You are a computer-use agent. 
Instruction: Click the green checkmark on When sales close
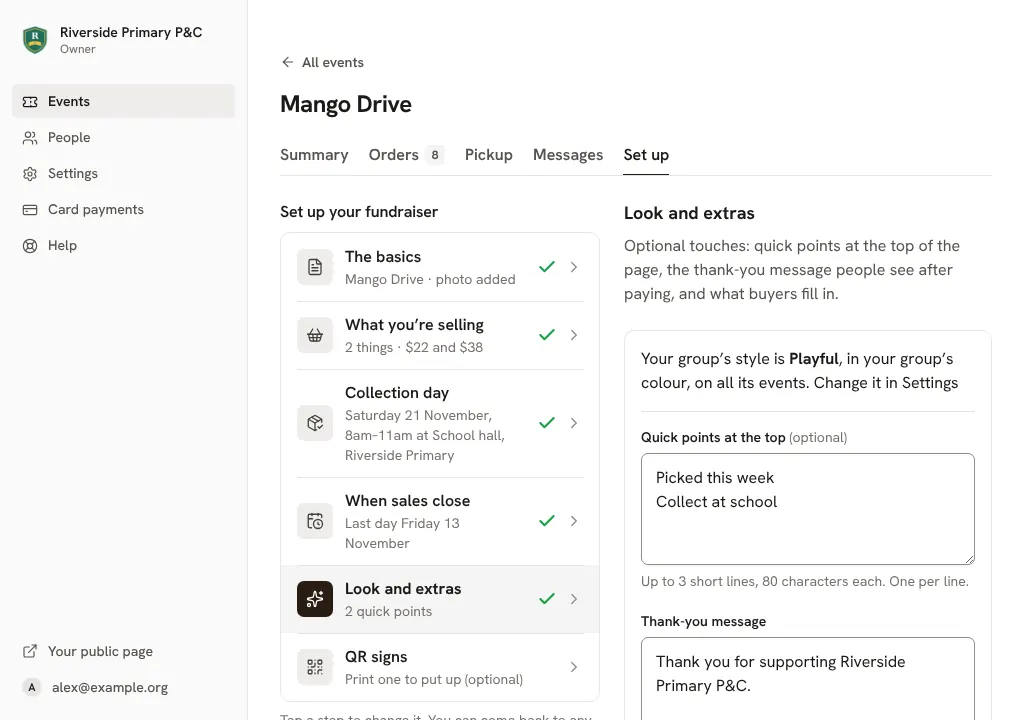[547, 521]
